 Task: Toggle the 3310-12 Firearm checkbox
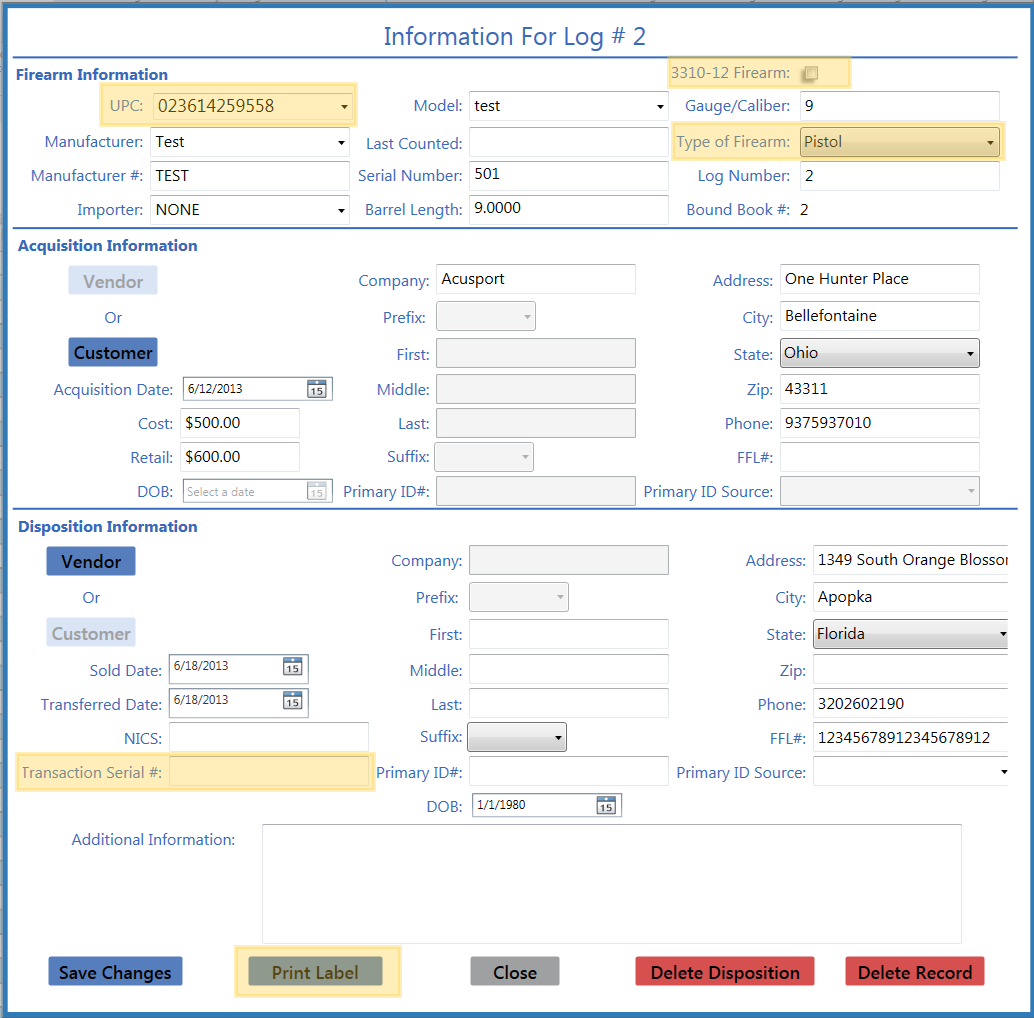810,73
